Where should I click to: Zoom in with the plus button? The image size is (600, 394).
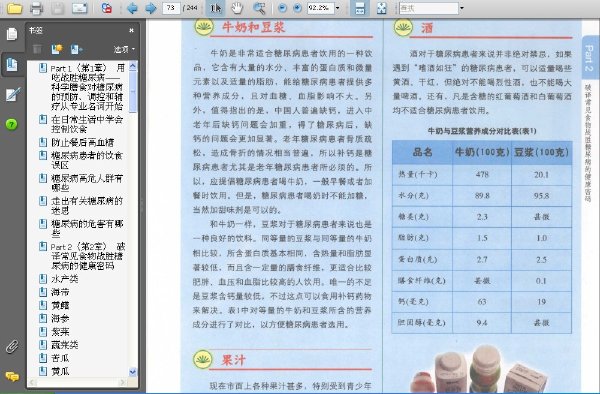[x=297, y=8]
